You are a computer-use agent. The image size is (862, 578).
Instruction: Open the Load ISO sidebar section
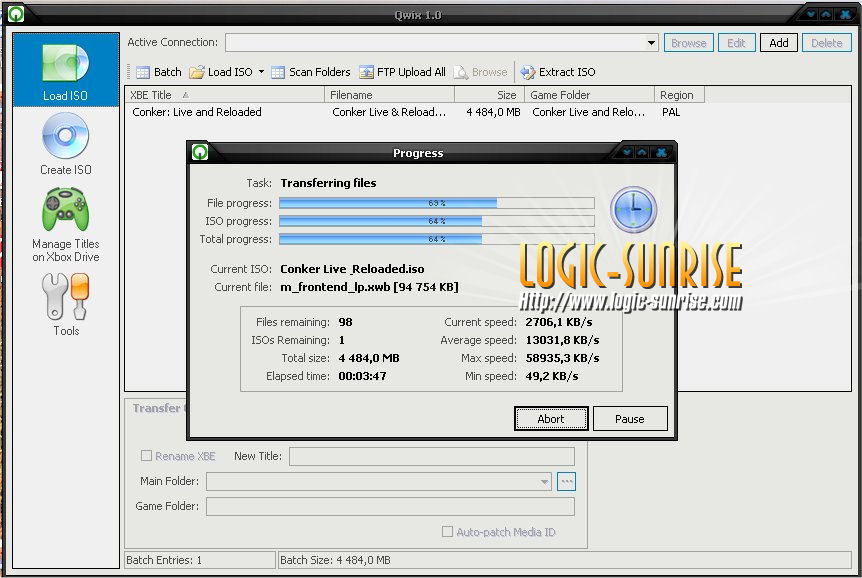pyautogui.click(x=65, y=70)
